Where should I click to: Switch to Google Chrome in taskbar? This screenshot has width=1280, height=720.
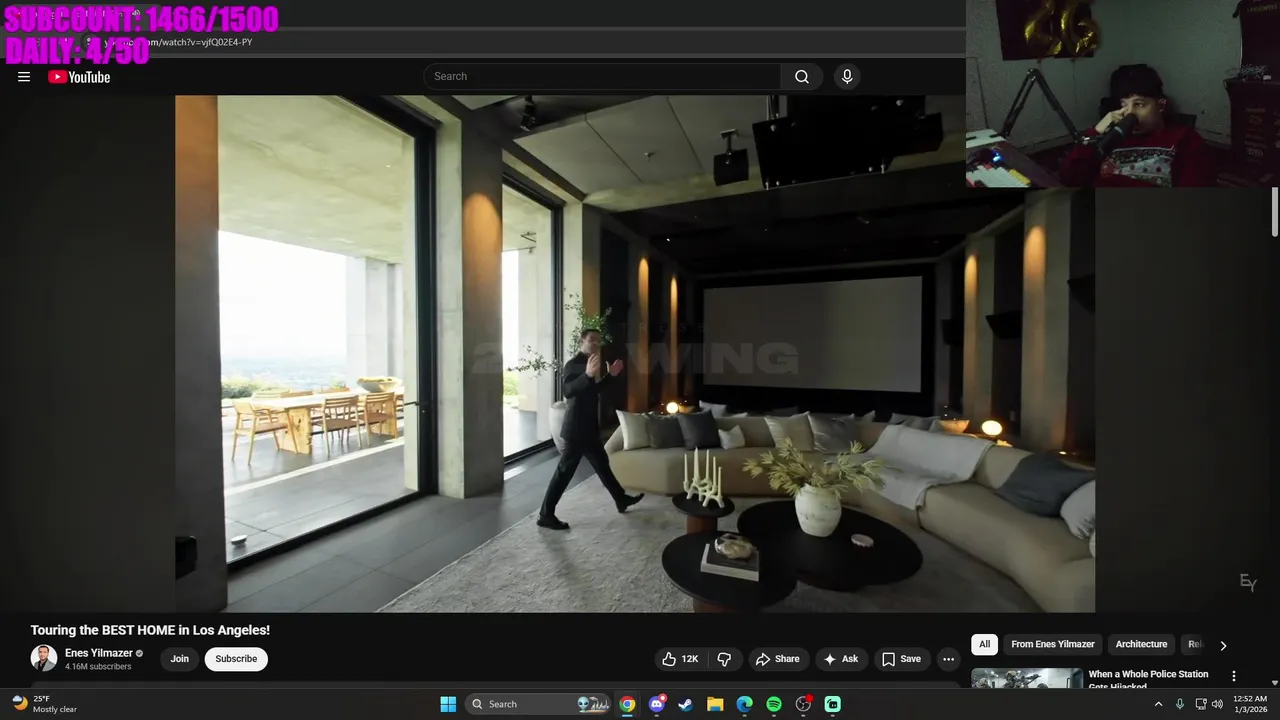point(627,704)
